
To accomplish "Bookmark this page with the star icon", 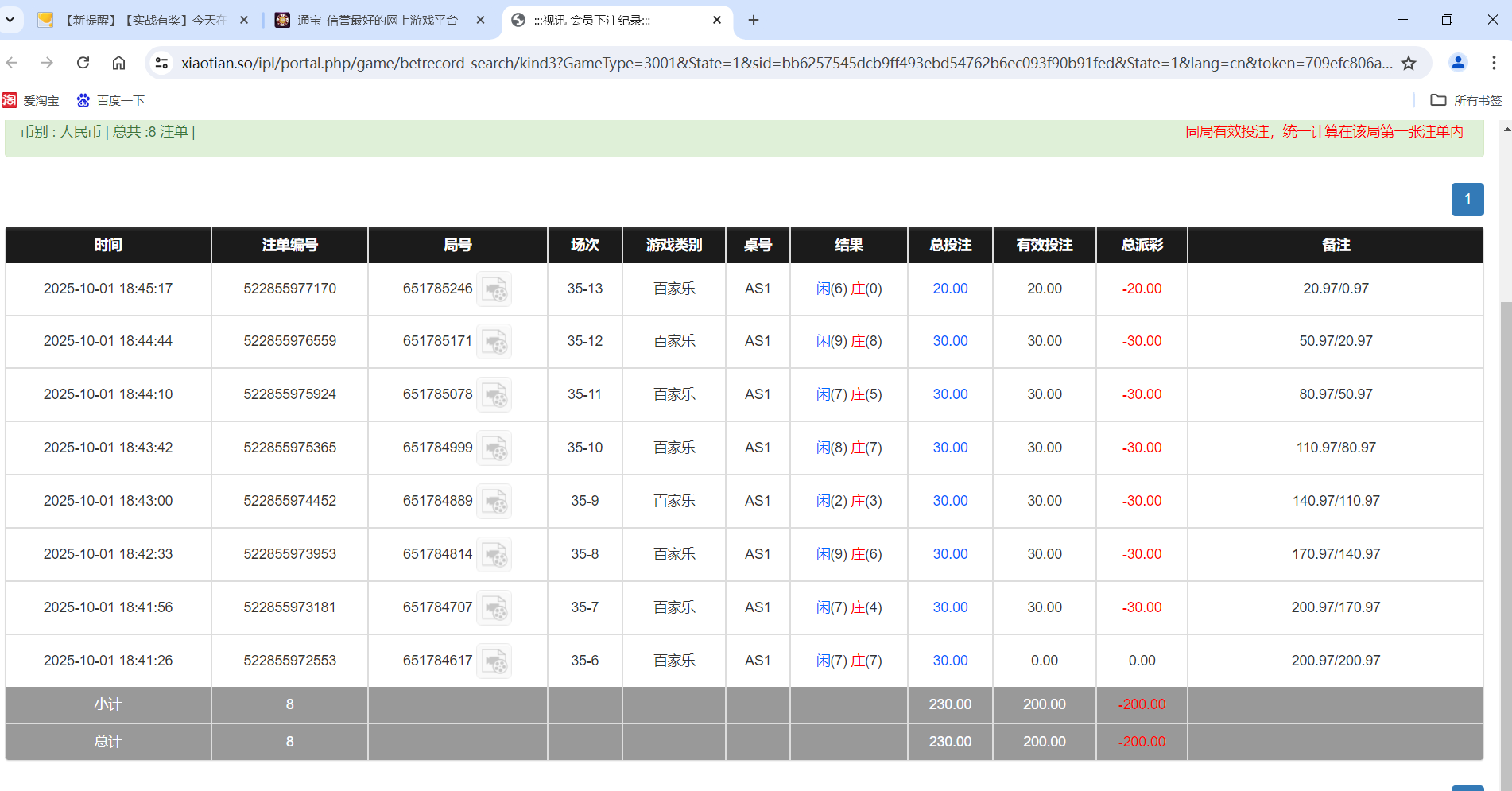I will (1409, 62).
